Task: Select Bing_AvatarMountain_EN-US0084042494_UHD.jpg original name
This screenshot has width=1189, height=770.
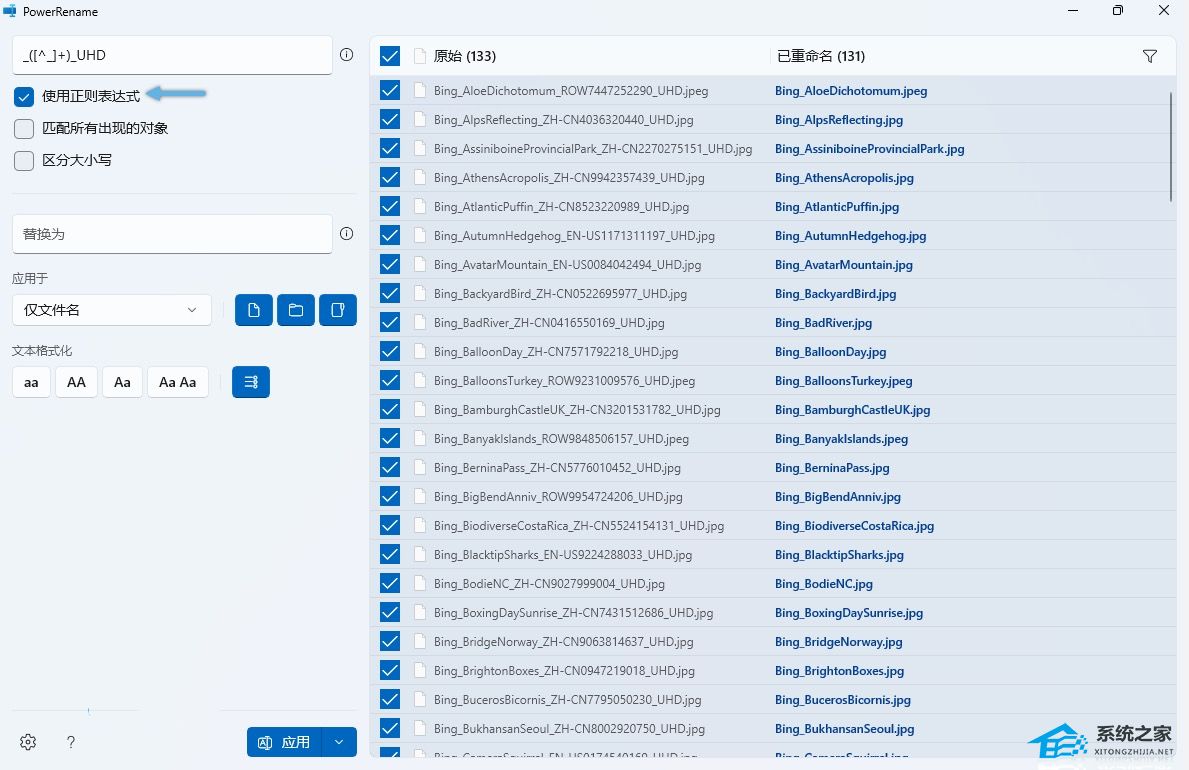Action: point(567,265)
